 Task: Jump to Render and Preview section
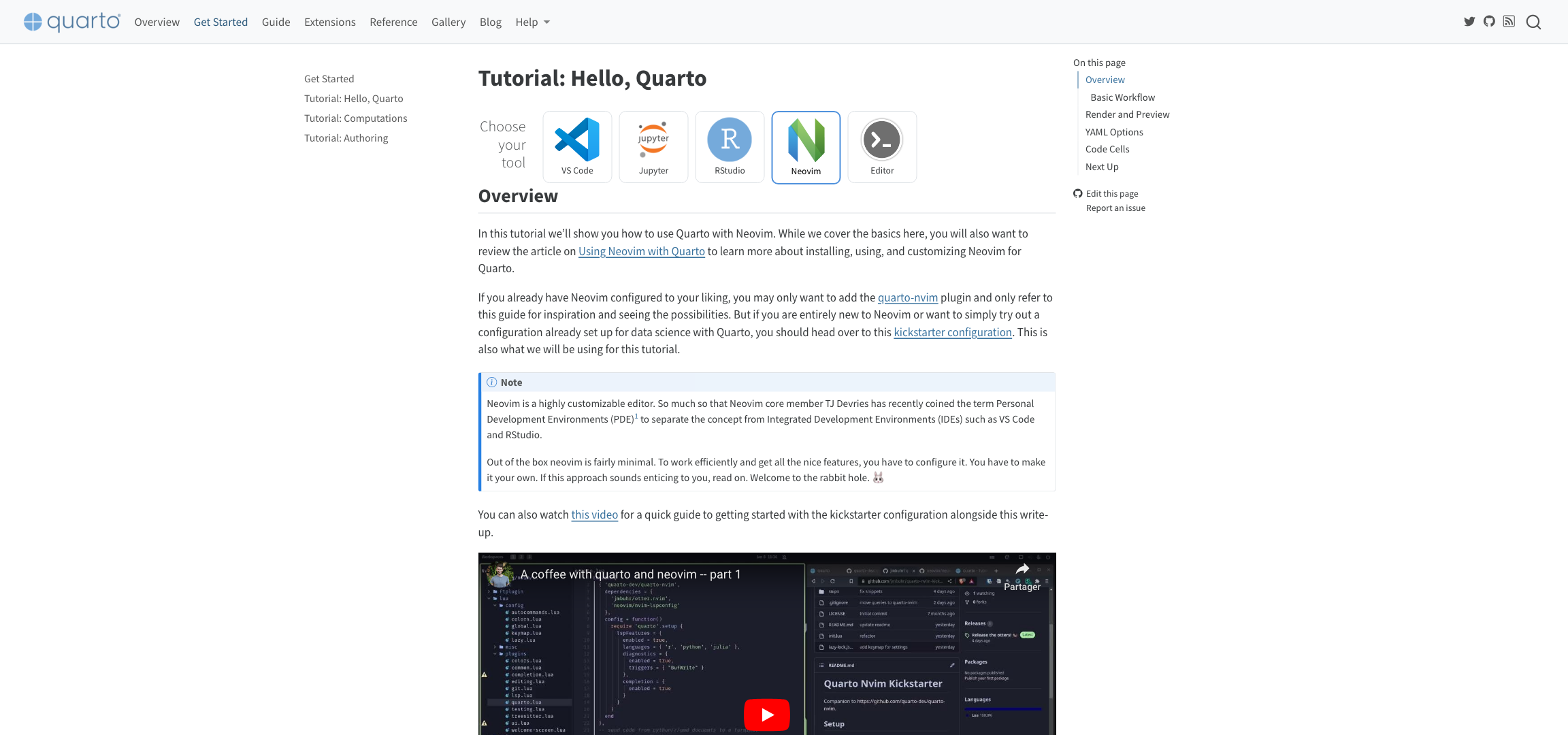coord(1128,114)
